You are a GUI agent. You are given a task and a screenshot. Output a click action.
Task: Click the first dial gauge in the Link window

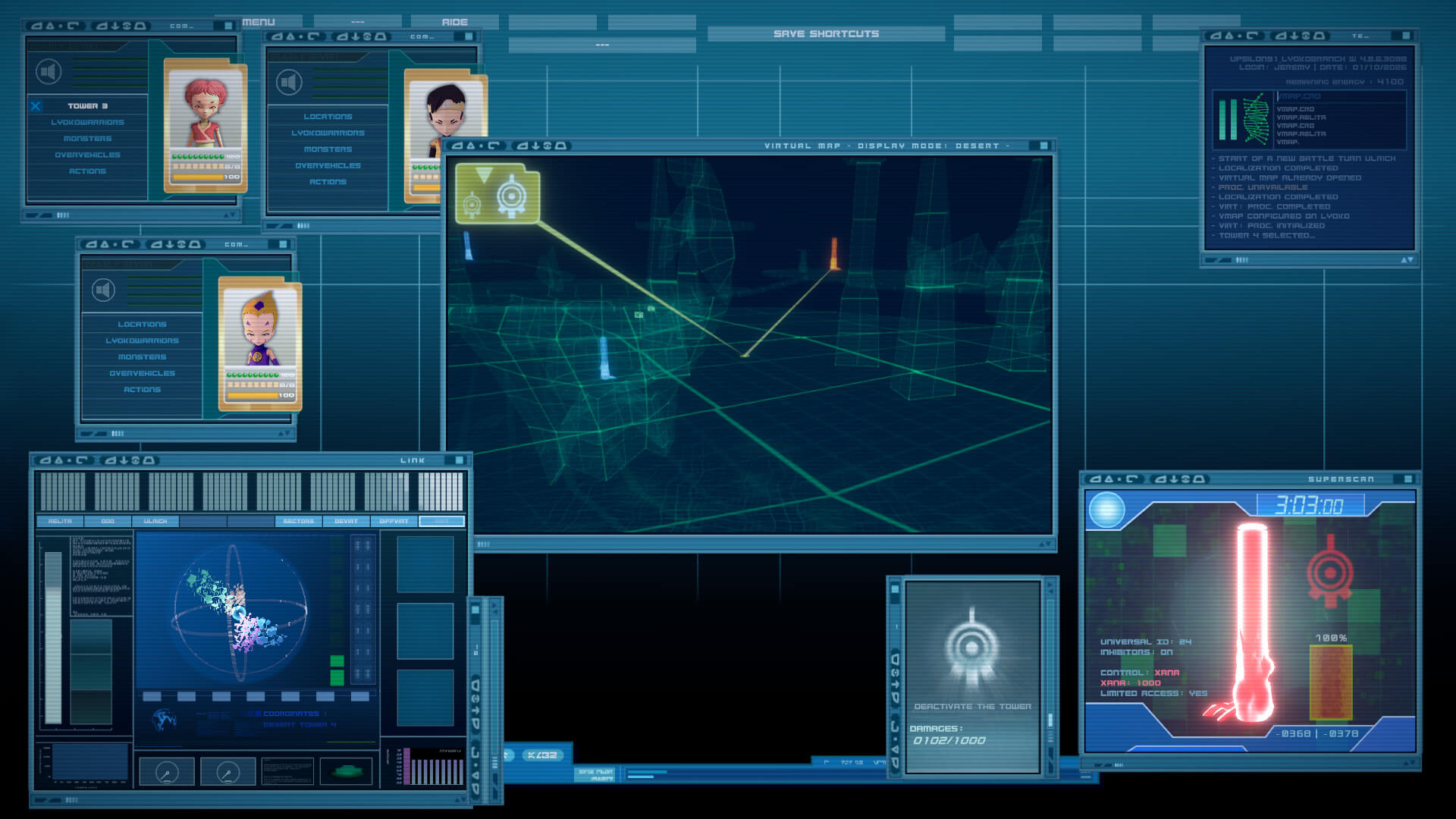point(167,772)
